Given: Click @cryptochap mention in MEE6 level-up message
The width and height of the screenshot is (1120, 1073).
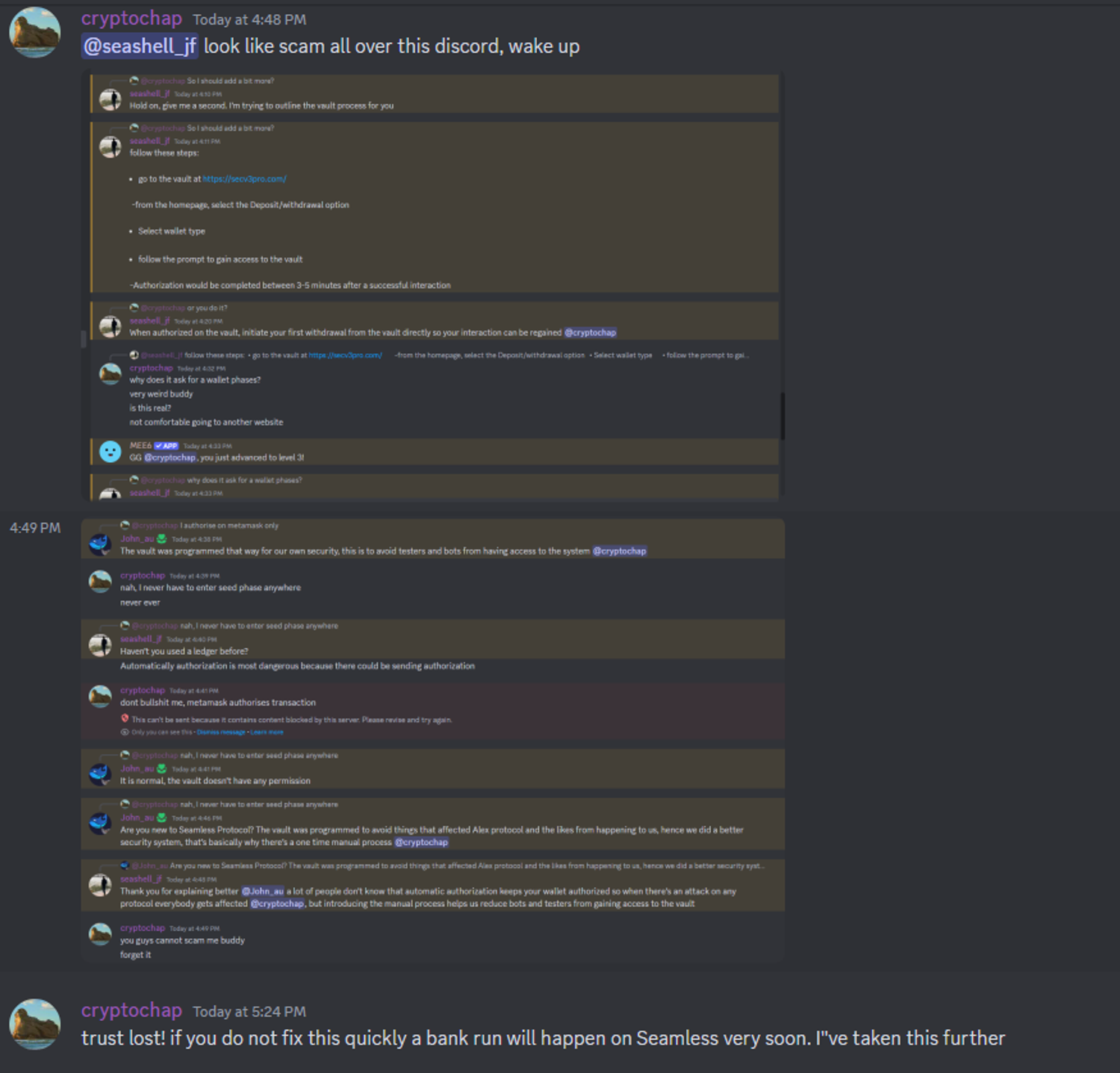Looking at the screenshot, I should pos(170,458).
